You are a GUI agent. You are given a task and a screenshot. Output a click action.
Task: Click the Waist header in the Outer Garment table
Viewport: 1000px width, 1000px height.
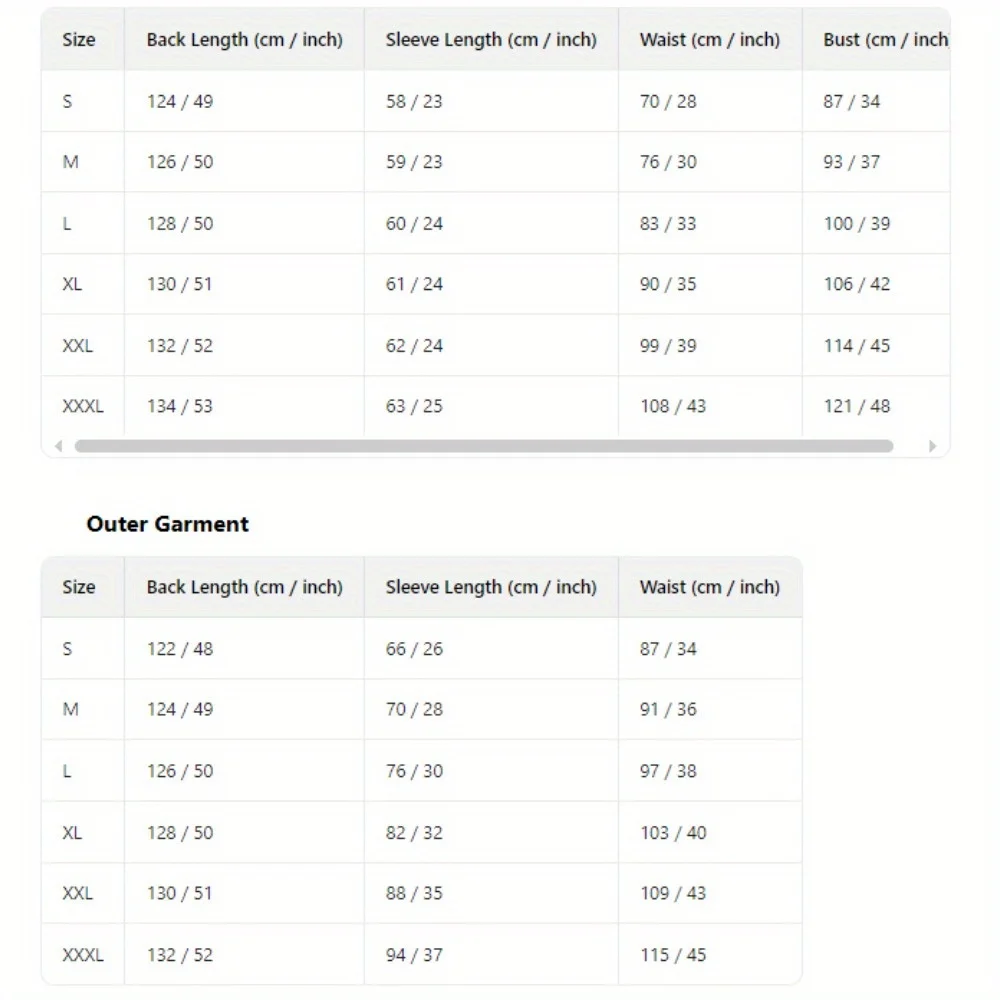click(x=709, y=587)
